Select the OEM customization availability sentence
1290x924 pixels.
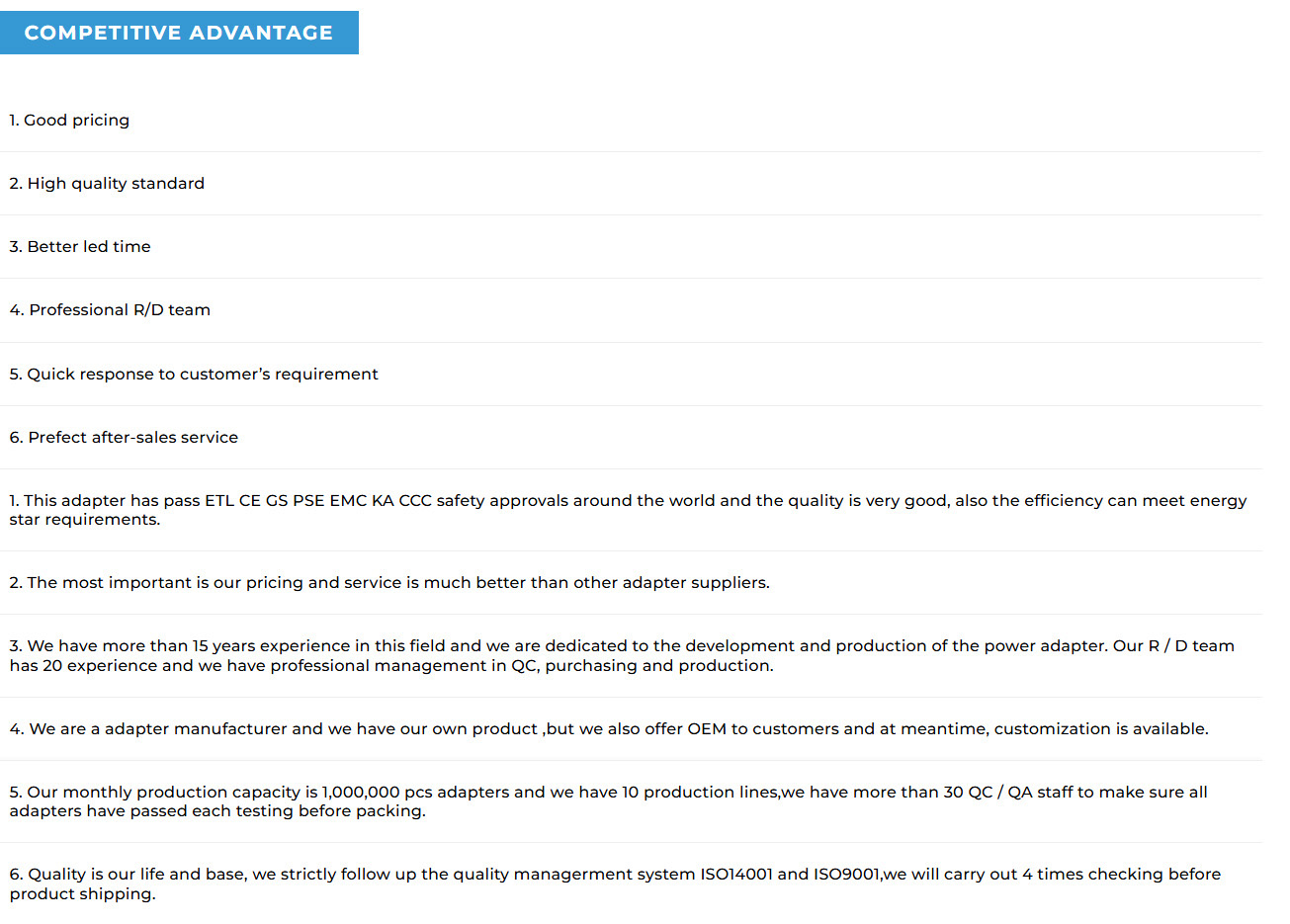pos(609,729)
